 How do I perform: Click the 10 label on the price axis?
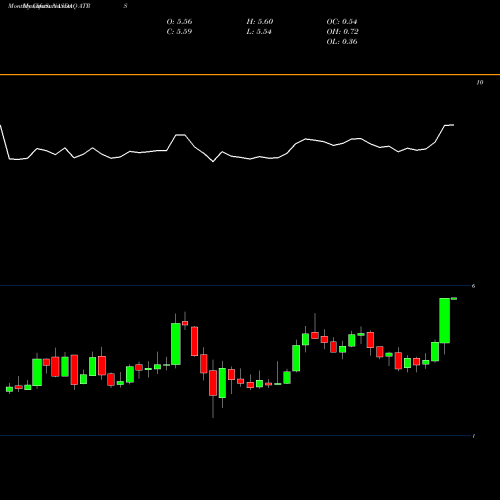[x=480, y=82]
